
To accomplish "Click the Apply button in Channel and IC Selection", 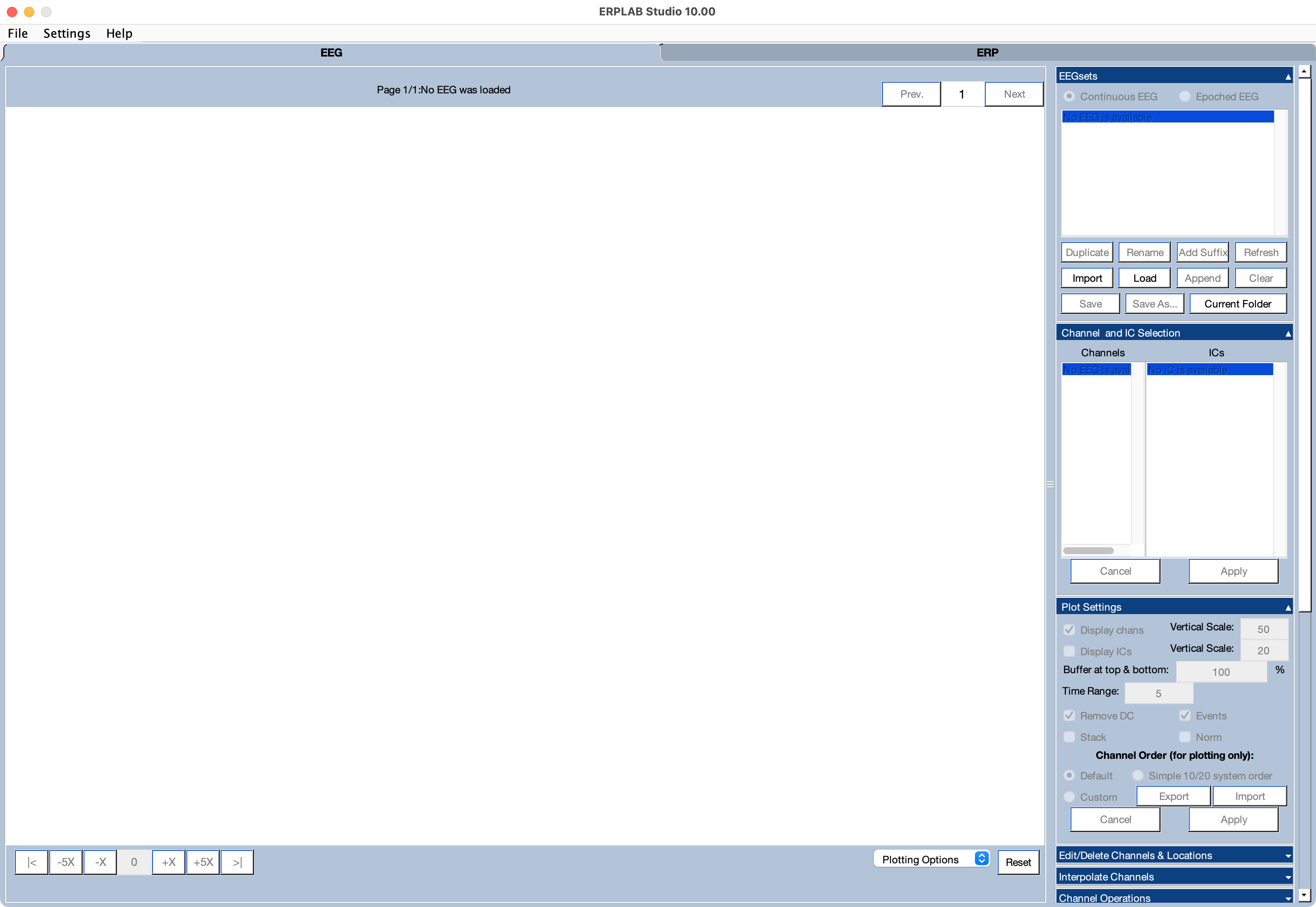I will pyautogui.click(x=1233, y=571).
